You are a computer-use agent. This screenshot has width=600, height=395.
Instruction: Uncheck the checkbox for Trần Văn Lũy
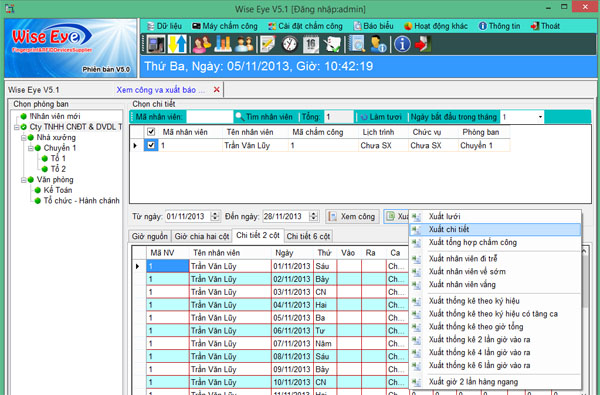(x=151, y=145)
